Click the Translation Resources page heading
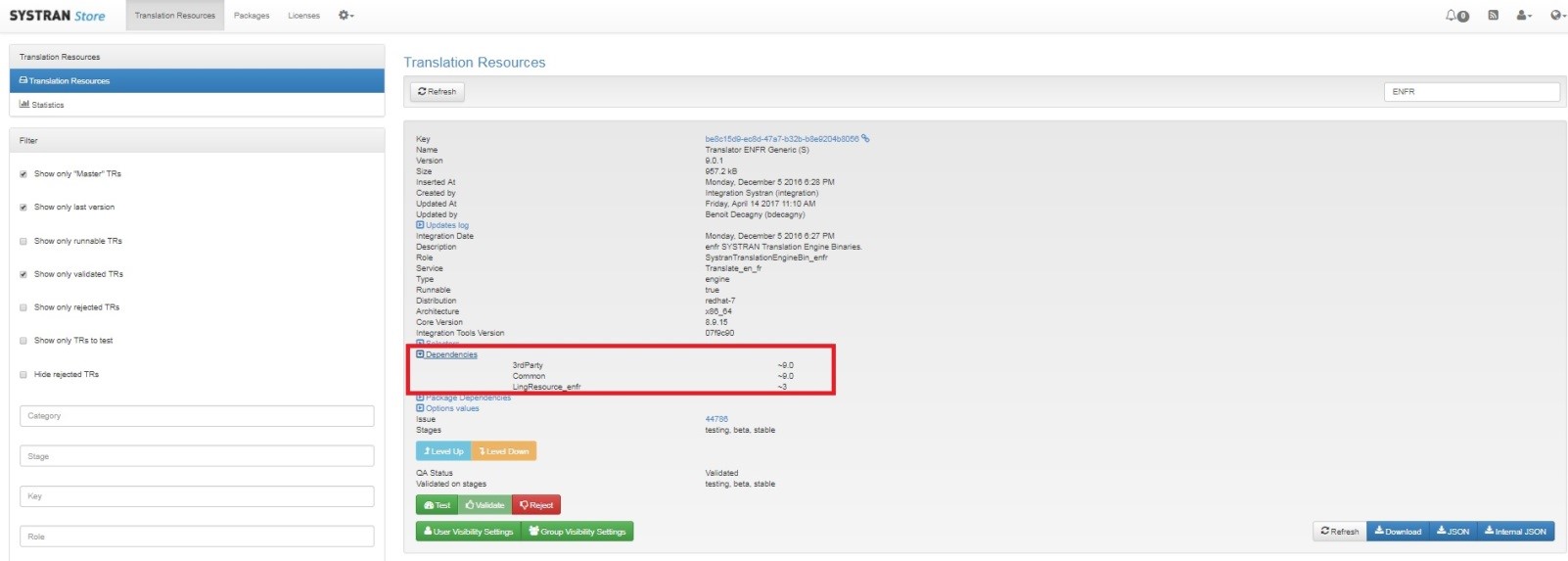Image resolution: width=1568 pixels, height=561 pixels. 475,62
